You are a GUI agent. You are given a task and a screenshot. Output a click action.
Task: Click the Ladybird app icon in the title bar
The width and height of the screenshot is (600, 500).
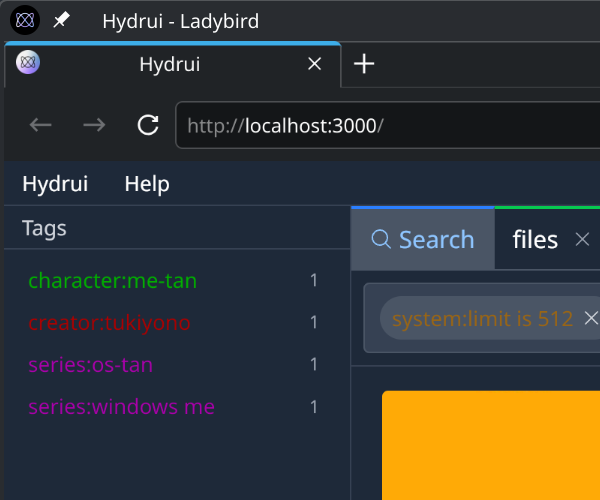25,20
